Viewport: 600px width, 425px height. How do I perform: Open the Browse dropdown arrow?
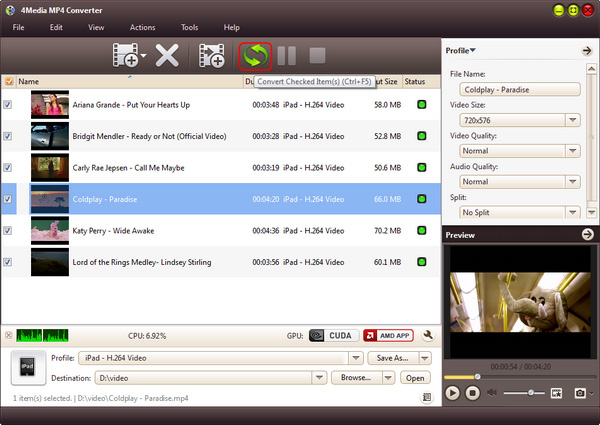click(x=388, y=378)
